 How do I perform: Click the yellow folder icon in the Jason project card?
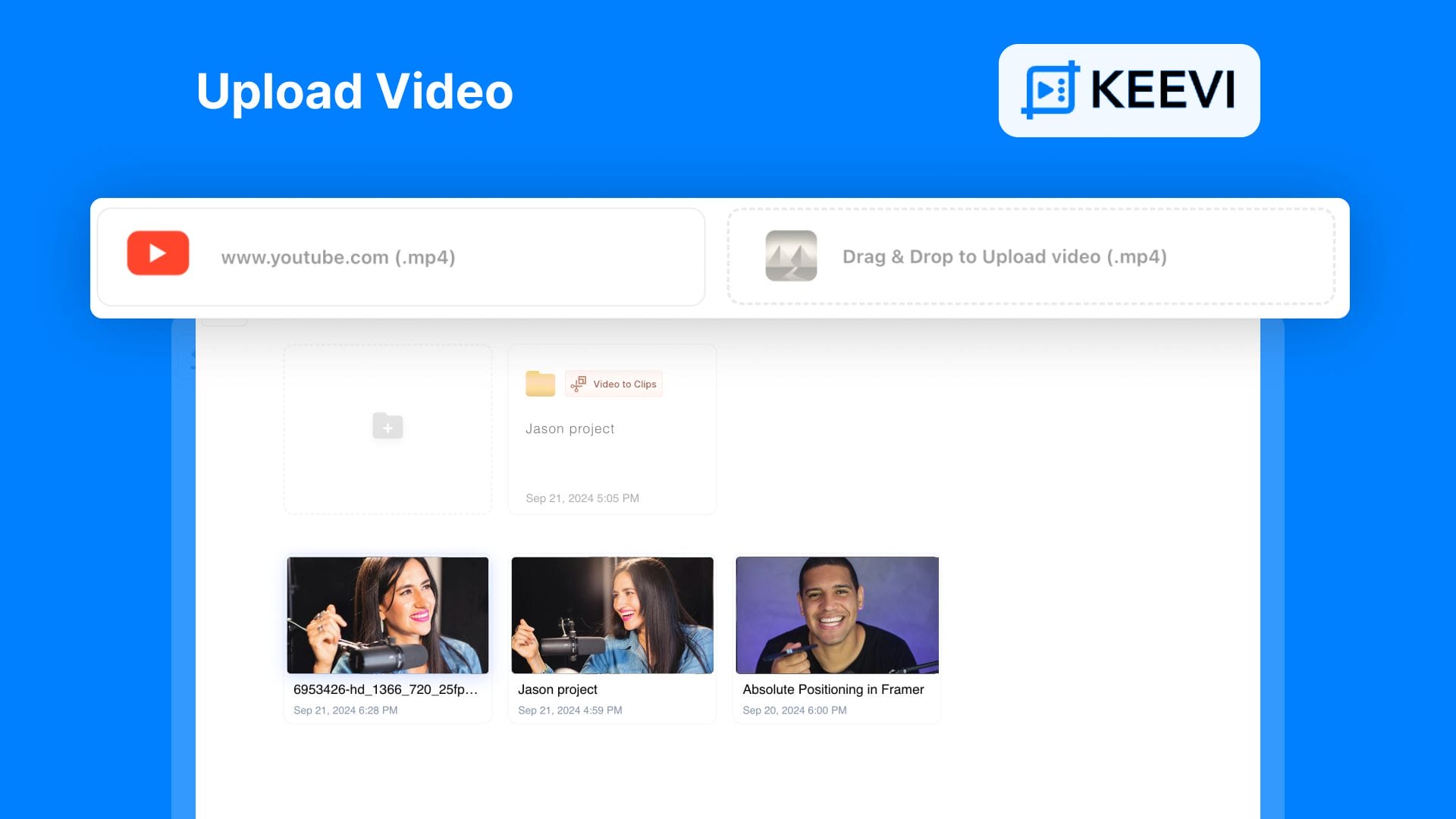coord(540,384)
